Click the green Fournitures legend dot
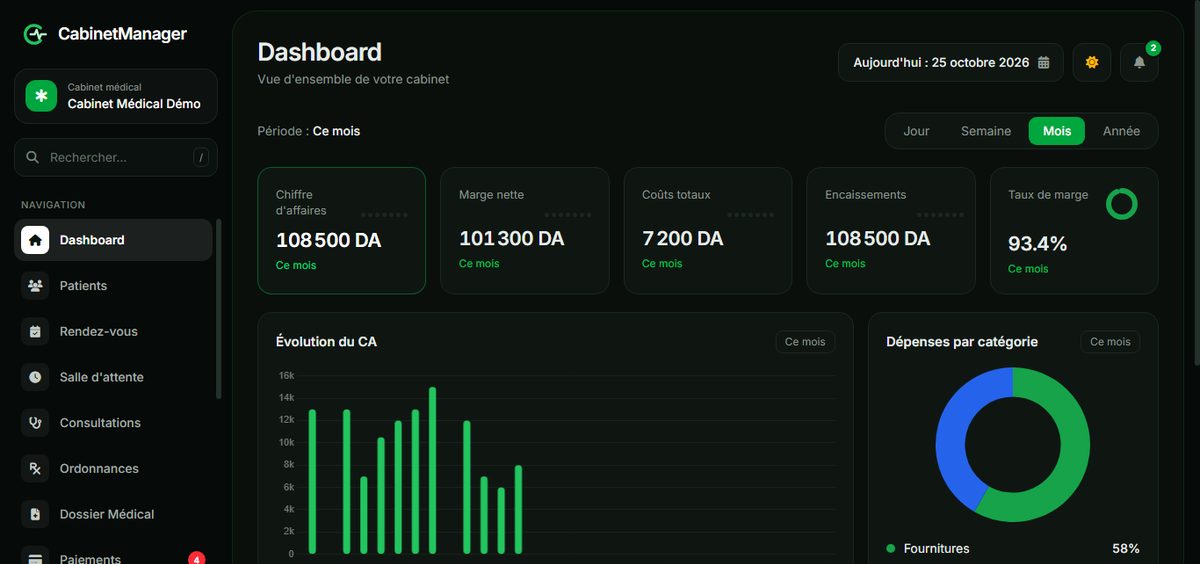The width and height of the screenshot is (1200, 564). 891,549
